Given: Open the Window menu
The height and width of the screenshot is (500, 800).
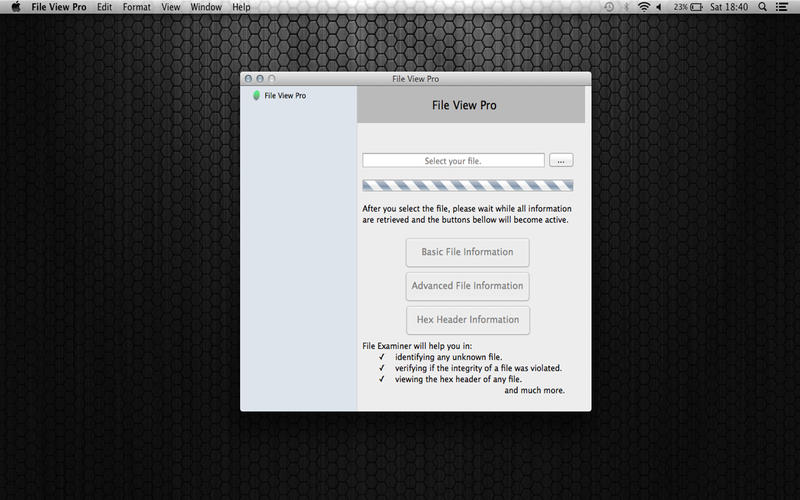Looking at the screenshot, I should (206, 7).
